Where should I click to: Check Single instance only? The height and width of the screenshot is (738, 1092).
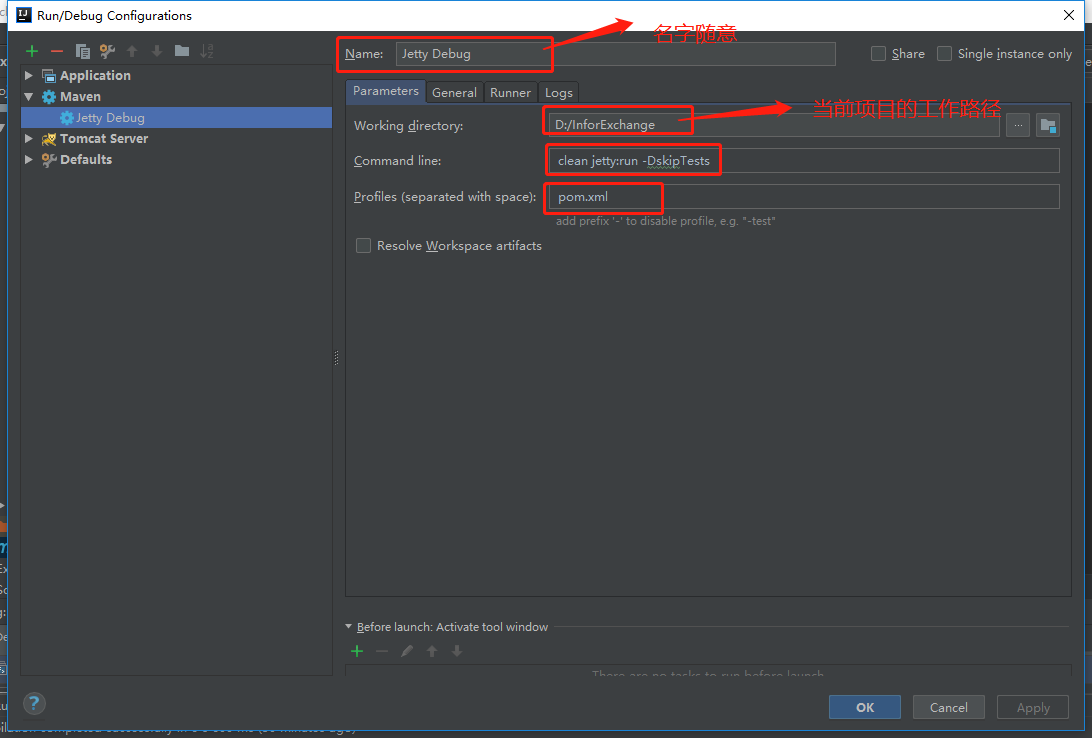[x=944, y=53]
